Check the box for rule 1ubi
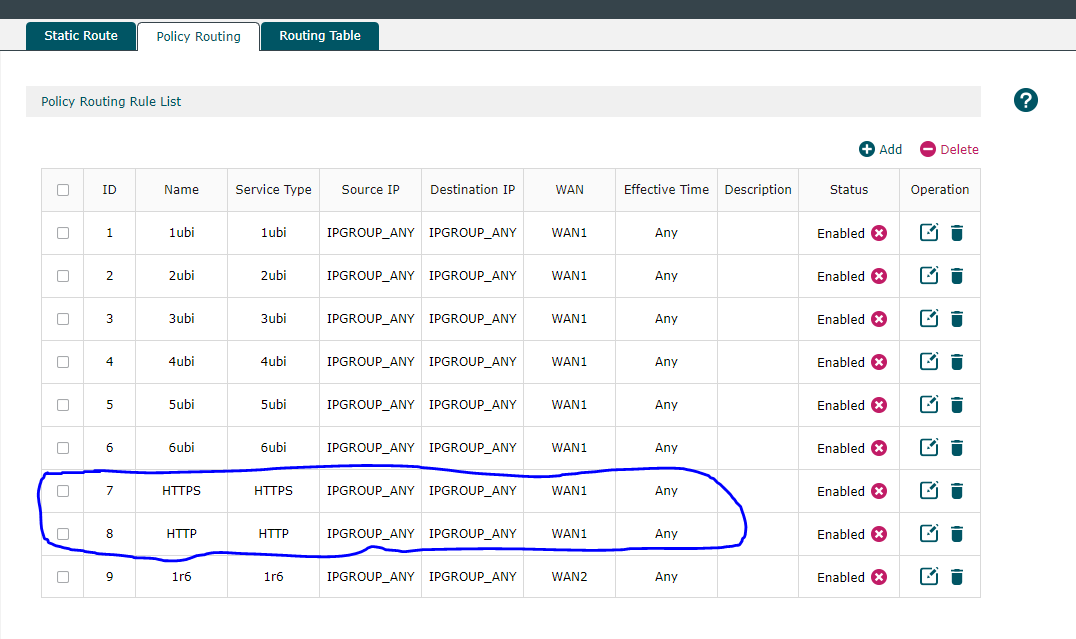1076x639 pixels. point(63,233)
